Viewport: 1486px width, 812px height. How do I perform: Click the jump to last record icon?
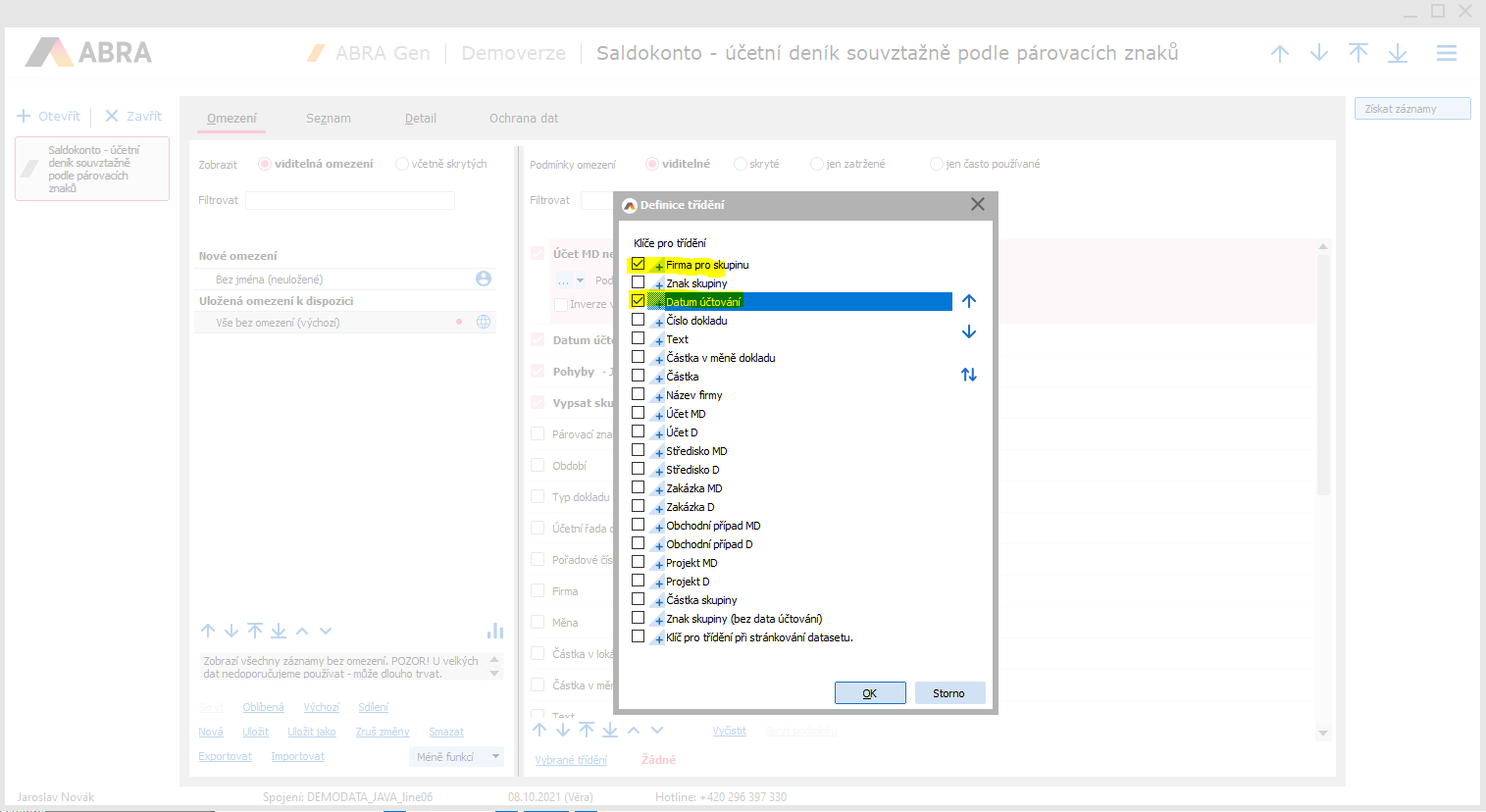coord(1398,53)
